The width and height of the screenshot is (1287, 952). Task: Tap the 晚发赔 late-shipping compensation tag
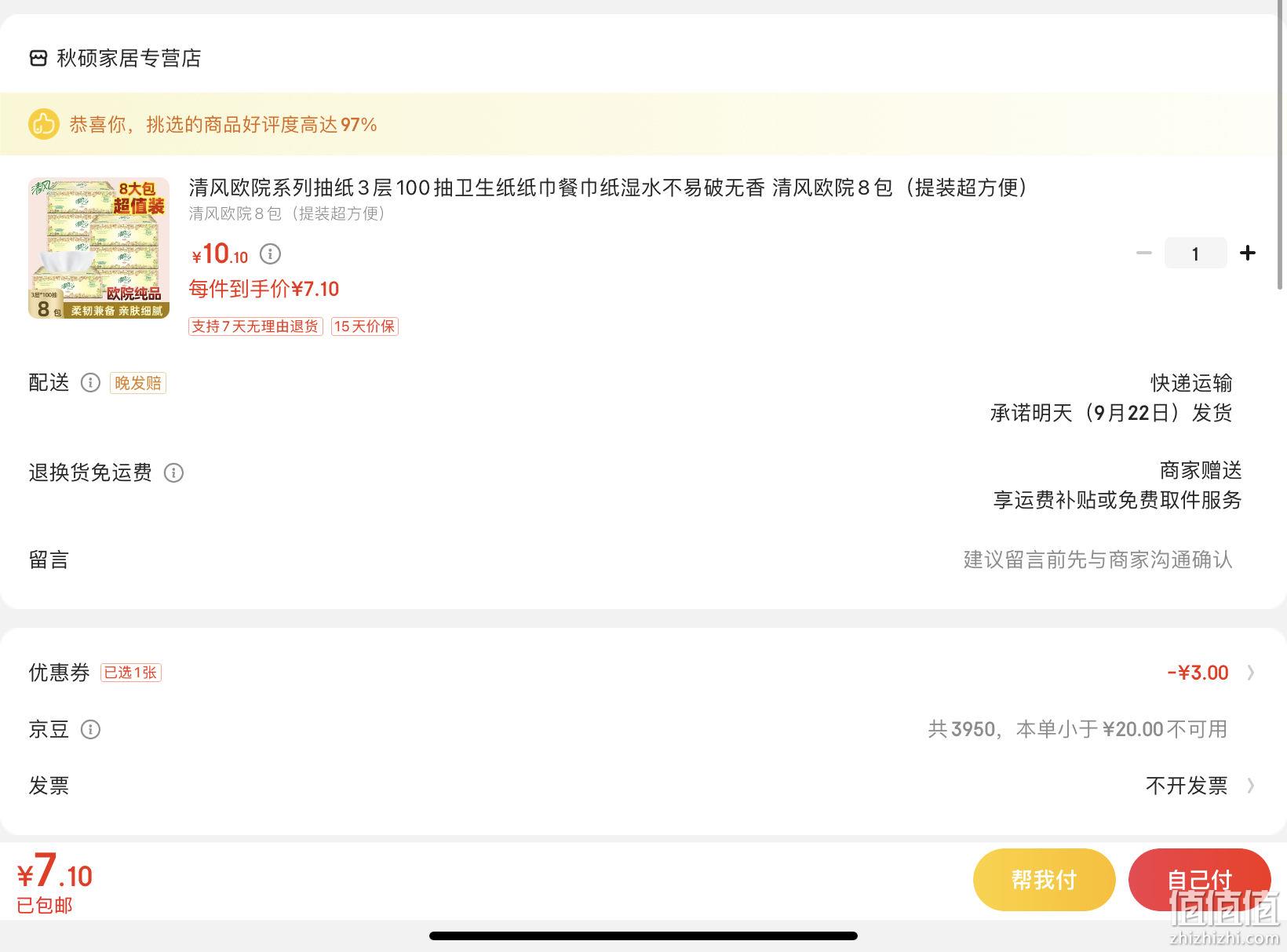tap(138, 383)
